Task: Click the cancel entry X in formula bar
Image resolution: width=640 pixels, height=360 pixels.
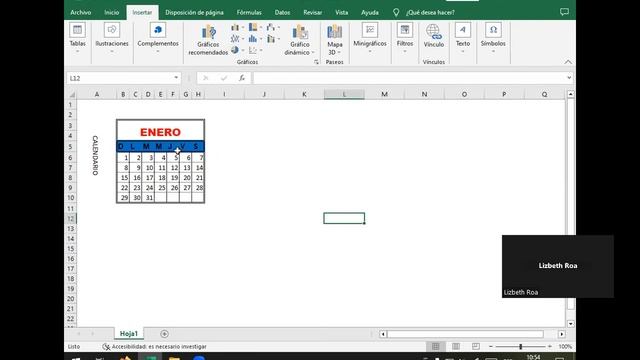Action: click(x=206, y=78)
